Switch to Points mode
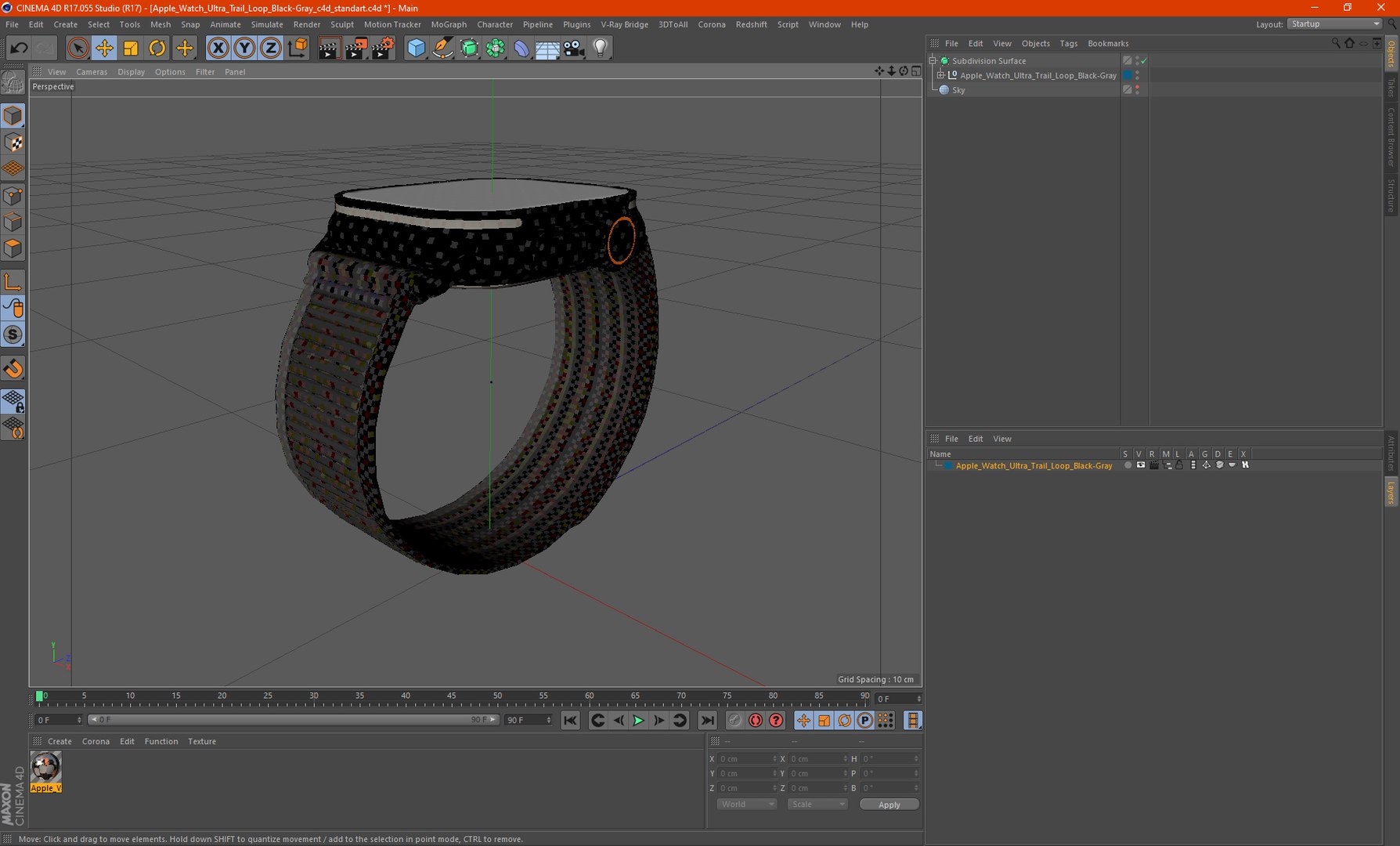Image resolution: width=1400 pixels, height=846 pixels. point(13,196)
